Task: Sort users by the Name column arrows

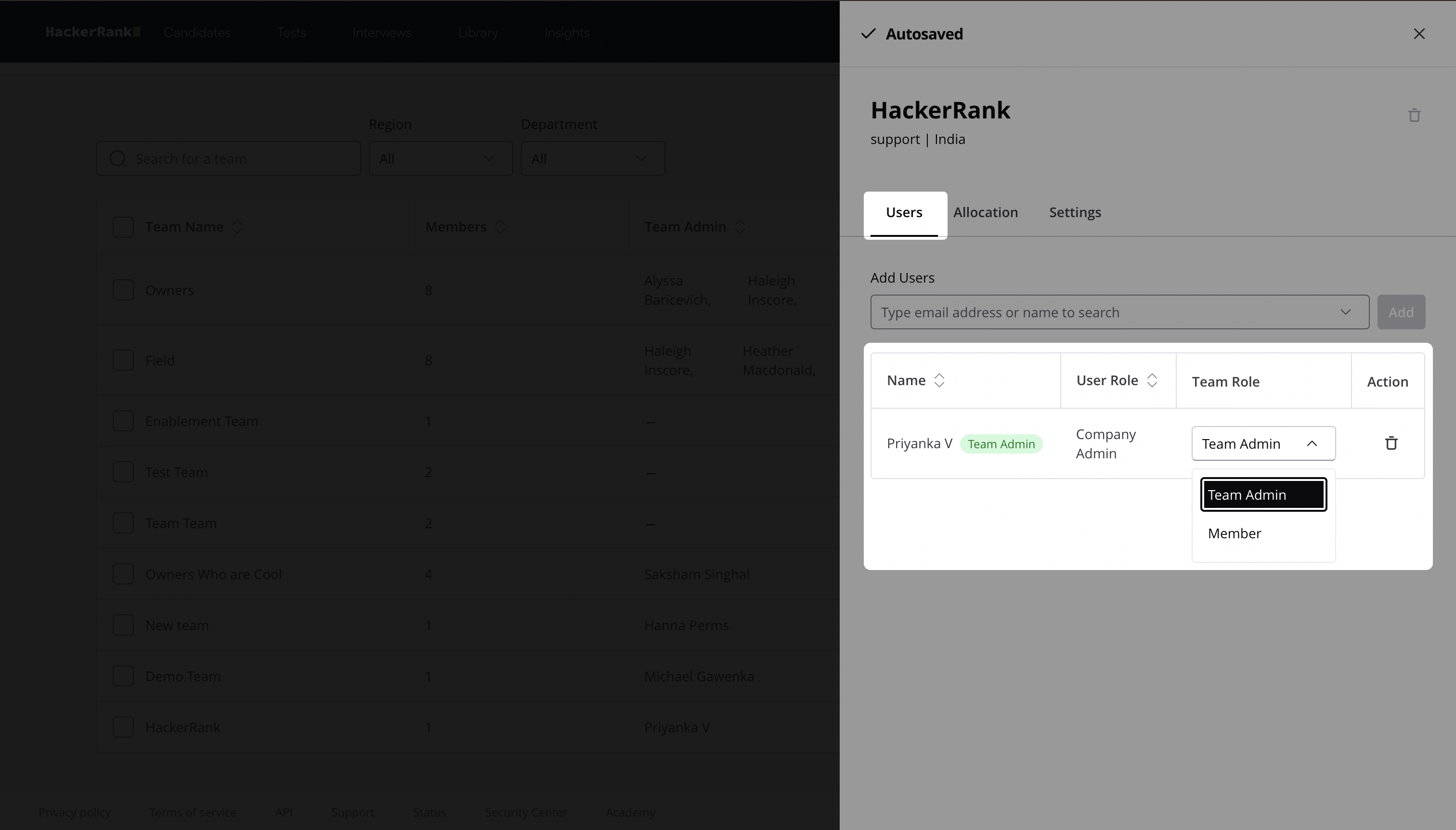Action: pyautogui.click(x=939, y=380)
